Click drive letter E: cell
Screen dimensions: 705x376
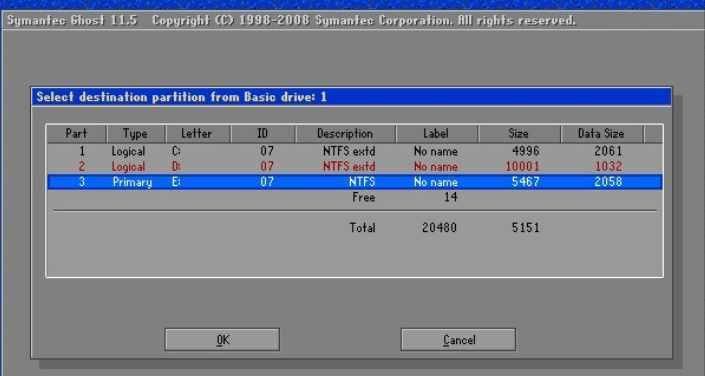176,182
